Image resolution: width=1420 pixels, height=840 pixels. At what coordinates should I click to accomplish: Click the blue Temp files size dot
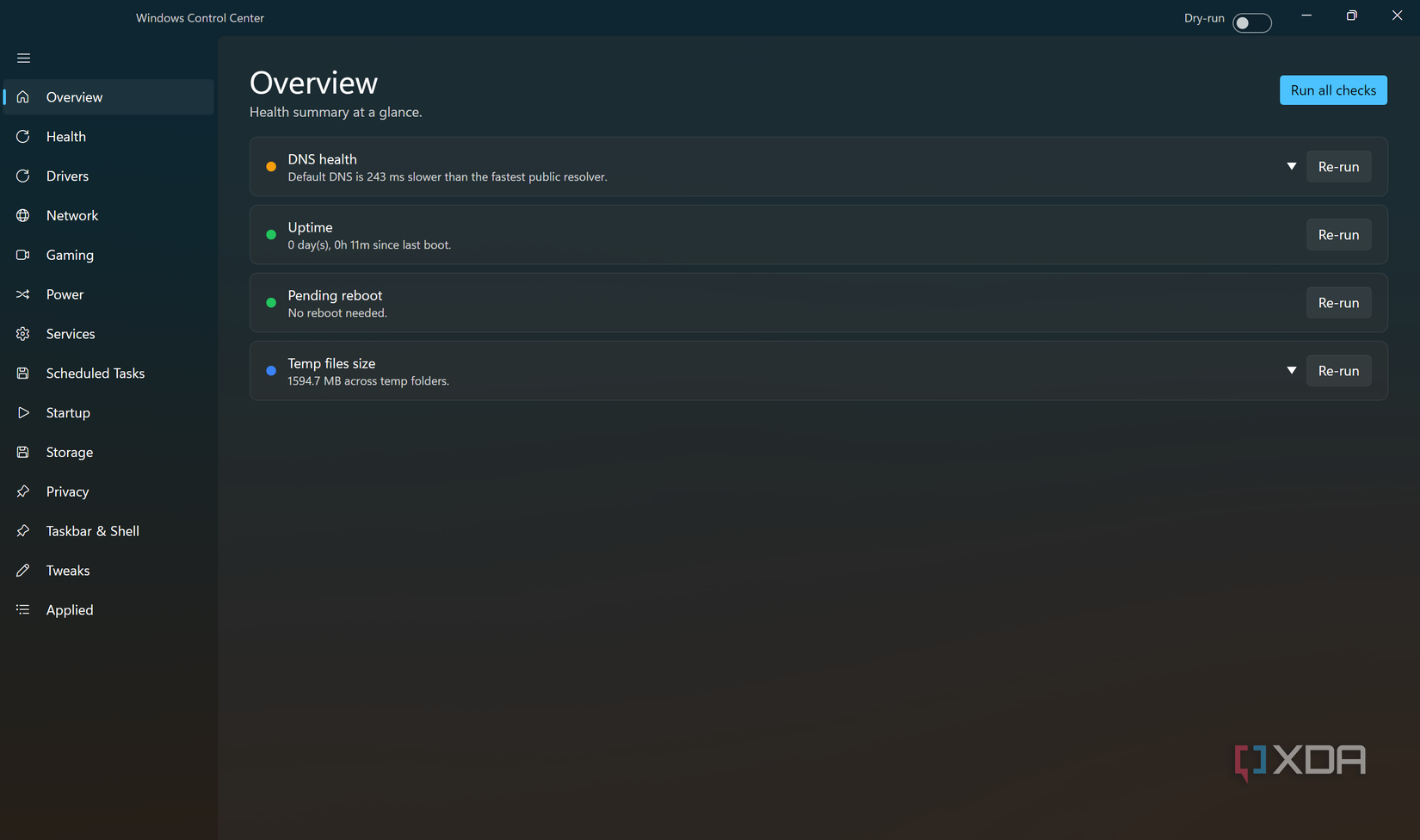click(271, 371)
